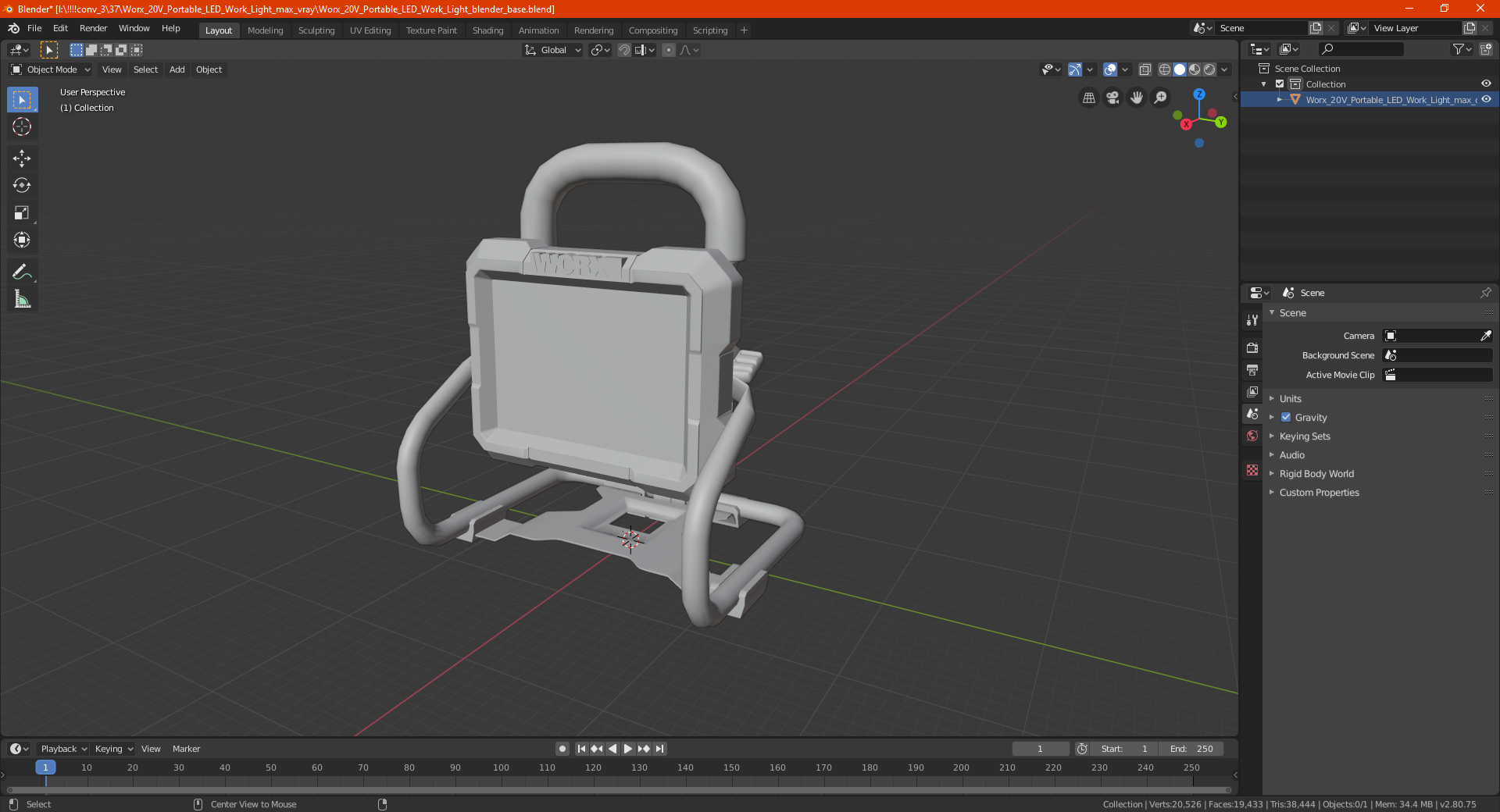Switch to material preview shading
Image resolution: width=1500 pixels, height=812 pixels.
1195,69
